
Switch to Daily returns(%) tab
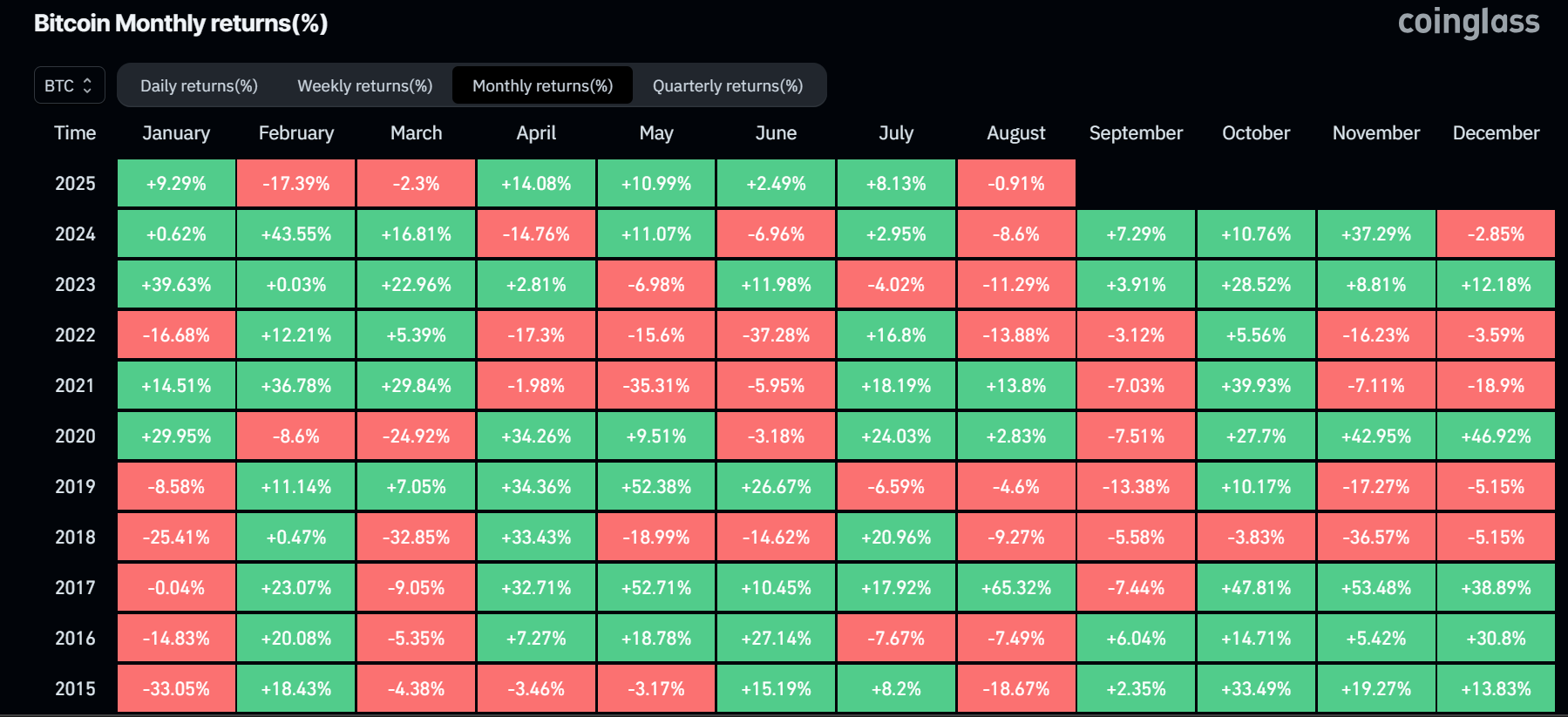(x=199, y=85)
